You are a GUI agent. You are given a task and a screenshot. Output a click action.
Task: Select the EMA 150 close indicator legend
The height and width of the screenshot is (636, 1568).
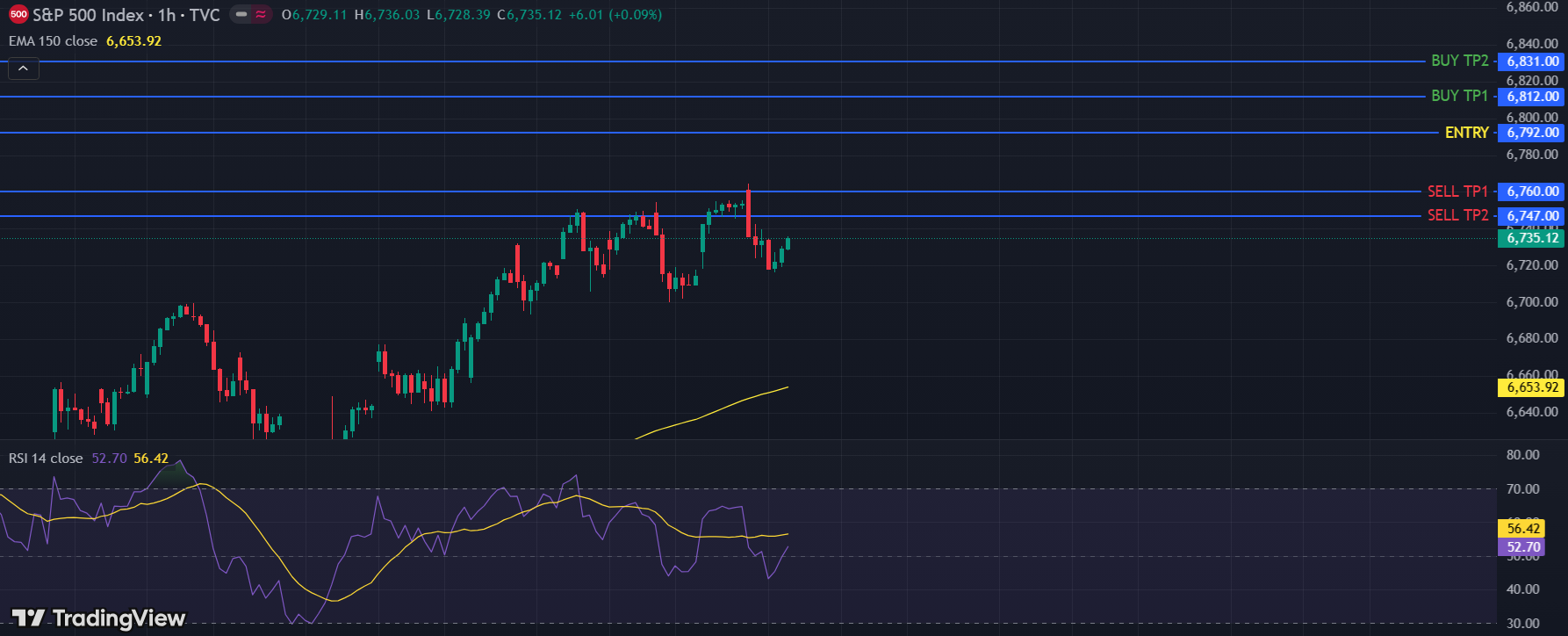click(53, 41)
